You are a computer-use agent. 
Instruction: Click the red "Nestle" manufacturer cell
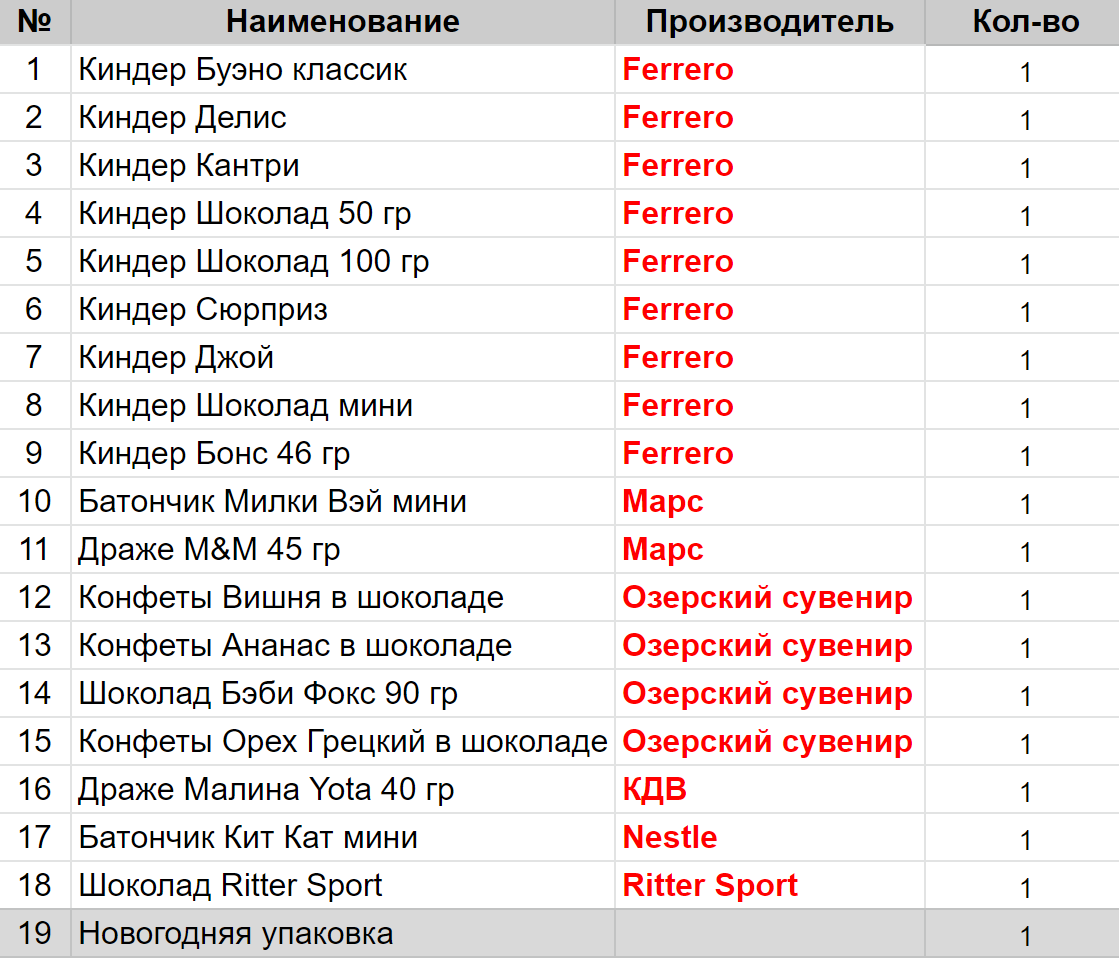[x=670, y=838]
